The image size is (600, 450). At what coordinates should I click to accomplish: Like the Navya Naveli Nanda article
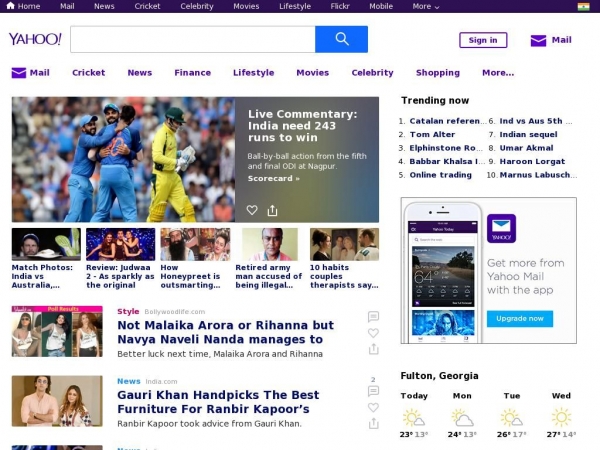[x=373, y=333]
